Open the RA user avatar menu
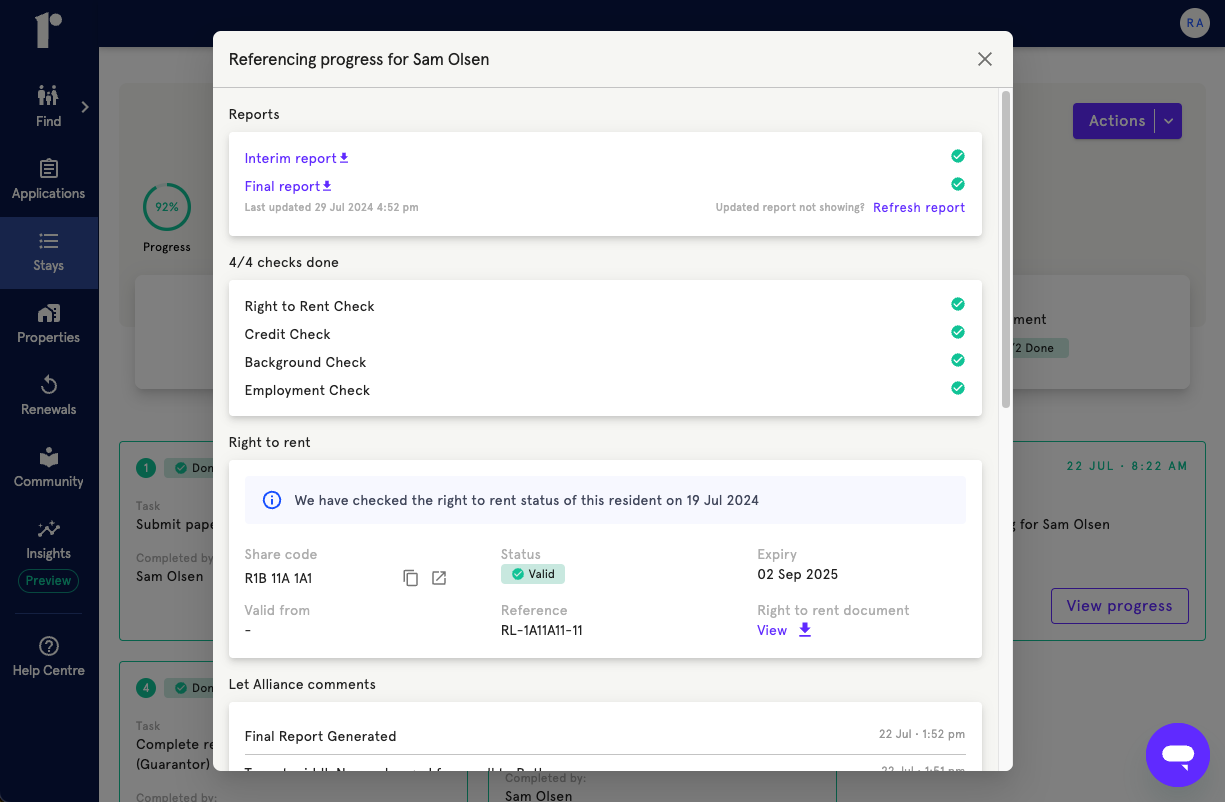Viewport: 1225px width, 802px height. coord(1194,23)
